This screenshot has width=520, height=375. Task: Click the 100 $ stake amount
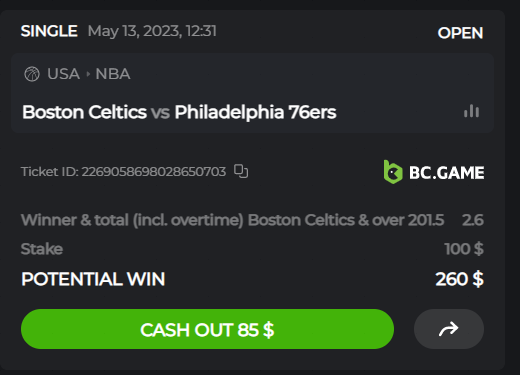[464, 249]
